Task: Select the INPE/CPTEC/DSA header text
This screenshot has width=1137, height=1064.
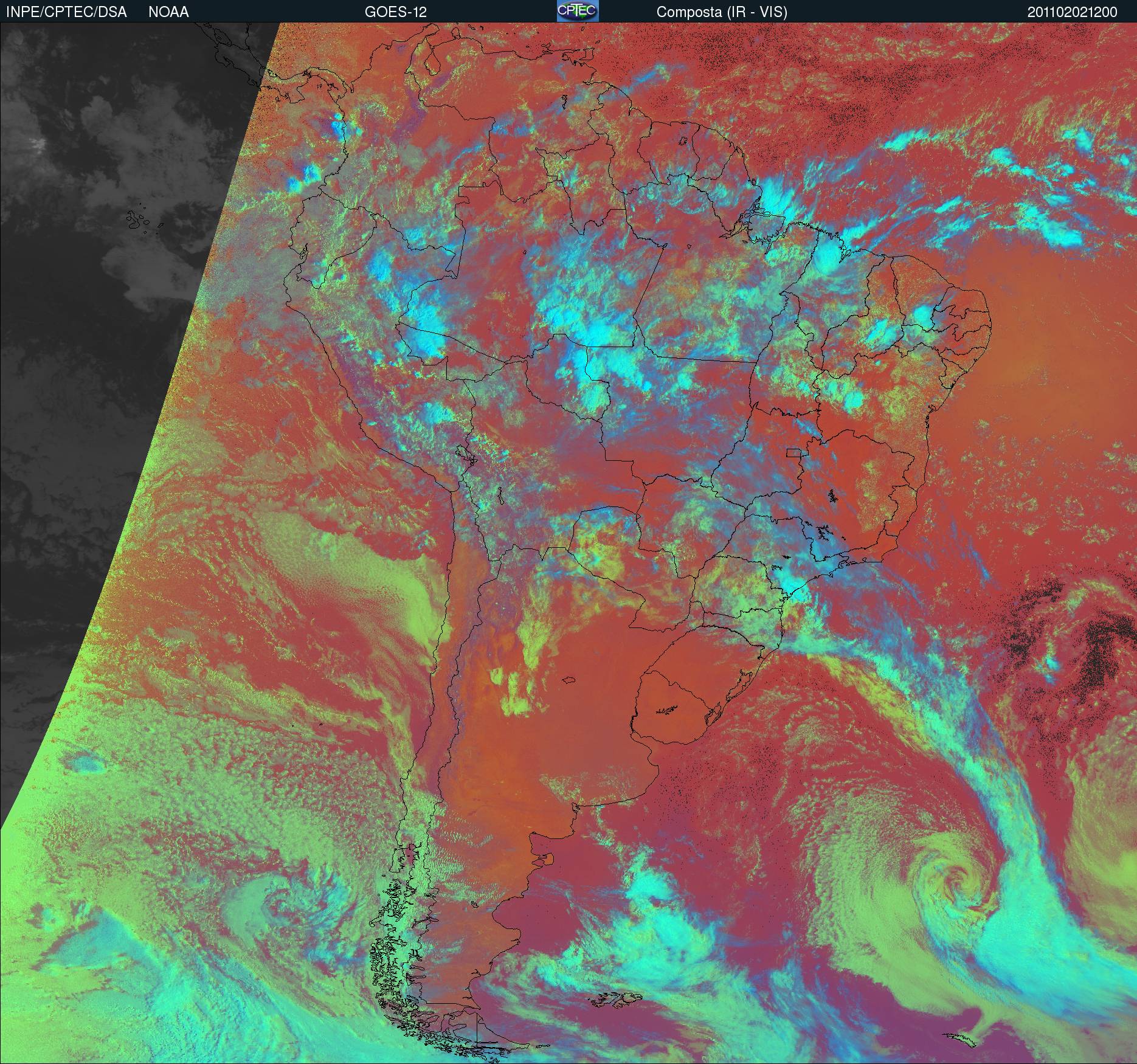Action: [x=66, y=12]
